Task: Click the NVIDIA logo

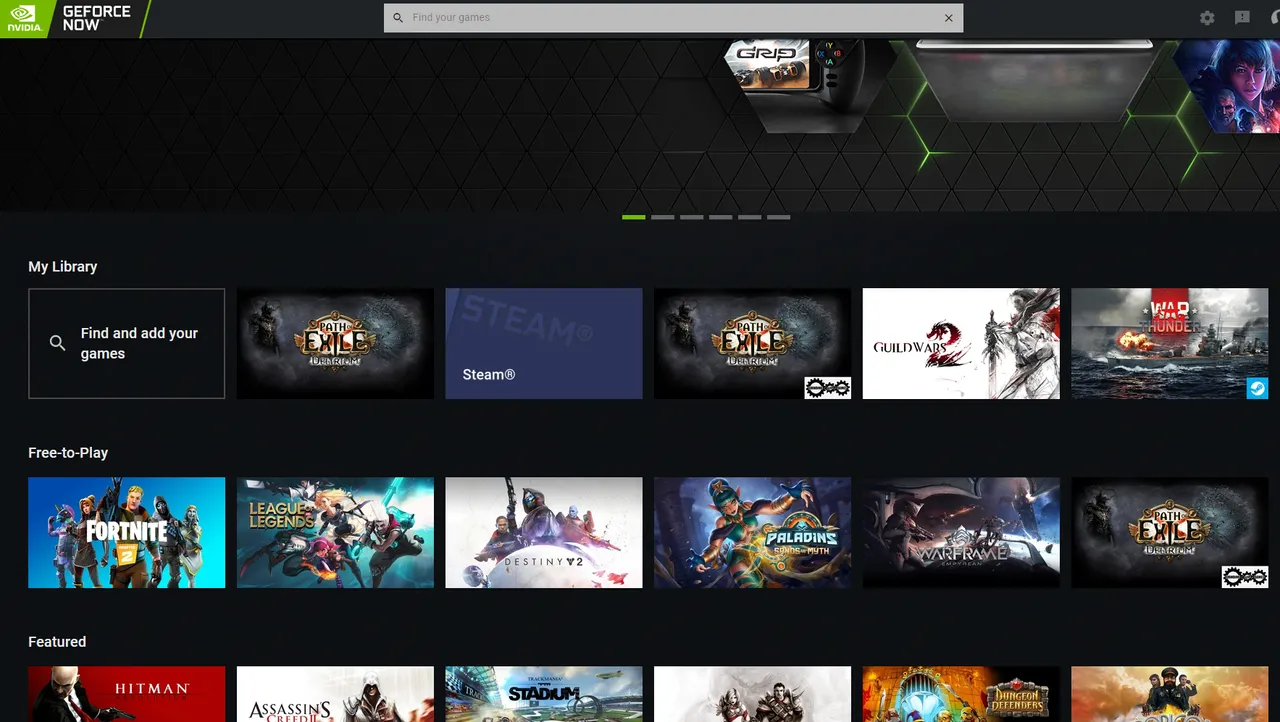Action: 24,19
